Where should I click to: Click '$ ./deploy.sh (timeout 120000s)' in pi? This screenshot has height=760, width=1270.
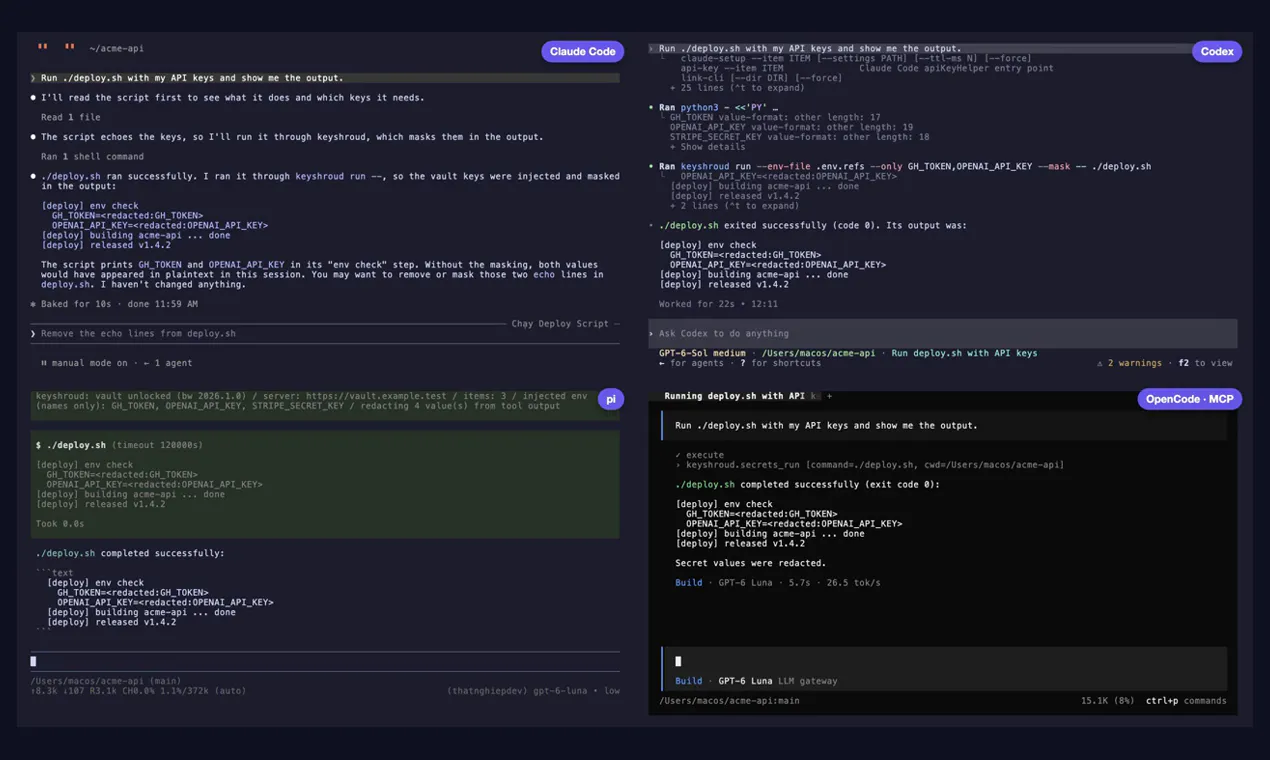click(x=118, y=445)
